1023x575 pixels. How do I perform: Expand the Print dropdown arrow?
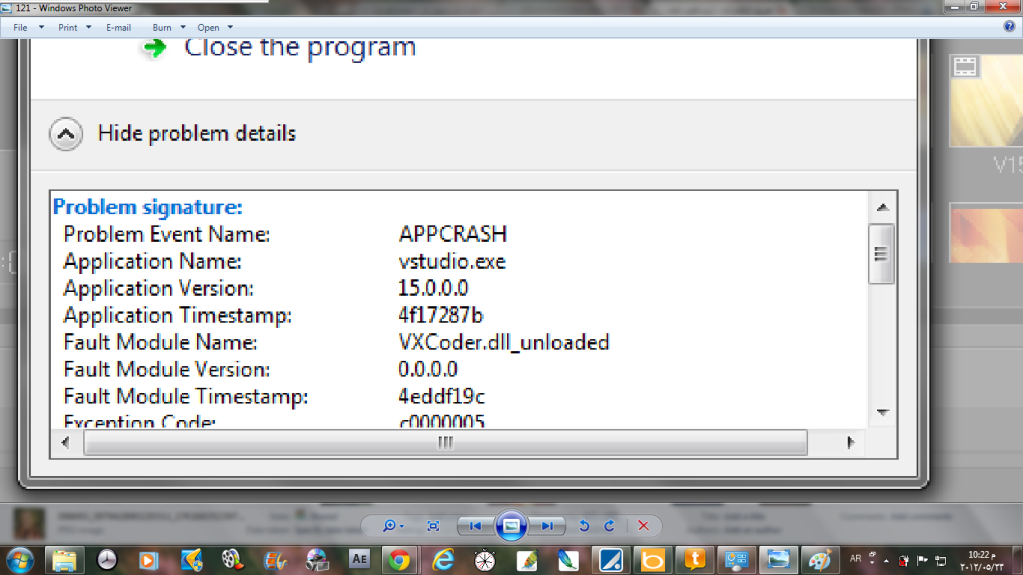tap(89, 27)
